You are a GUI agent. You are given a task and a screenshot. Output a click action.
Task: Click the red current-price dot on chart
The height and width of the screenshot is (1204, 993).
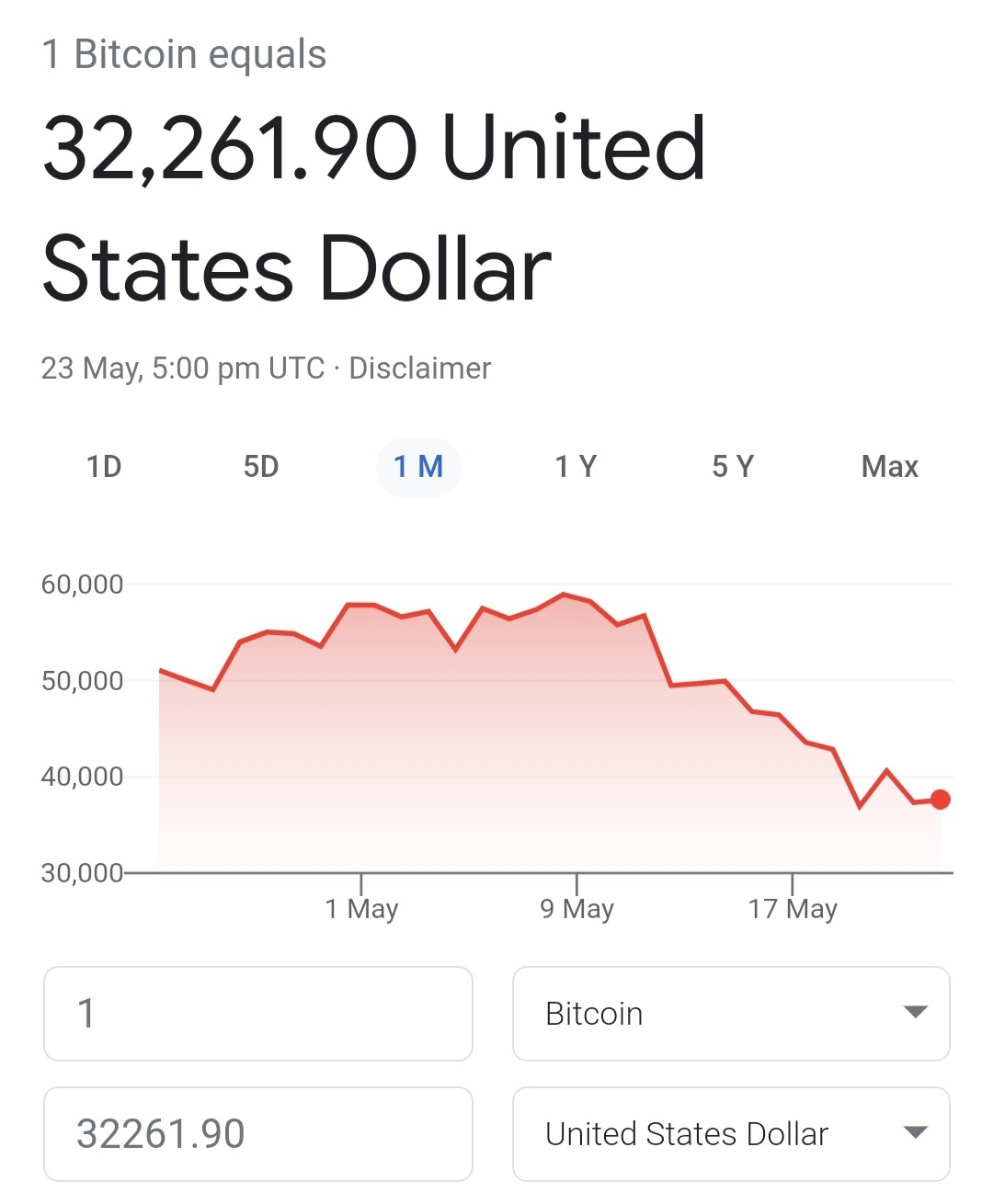pos(940,800)
